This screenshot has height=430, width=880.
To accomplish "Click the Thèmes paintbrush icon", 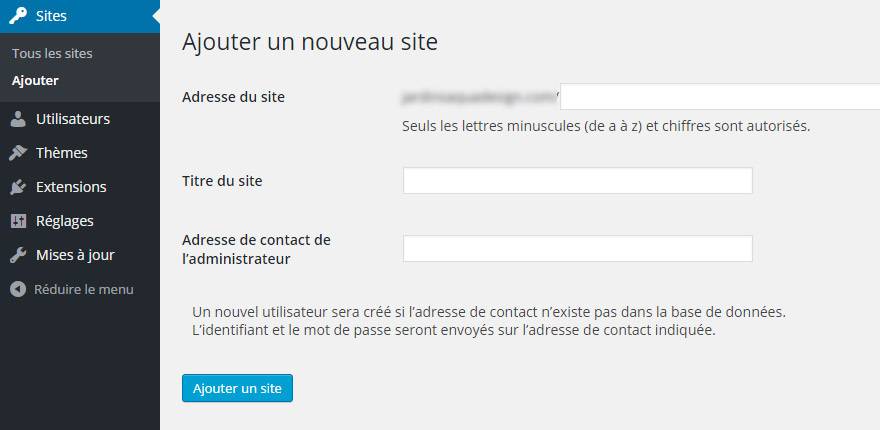I will pyautogui.click(x=18, y=153).
